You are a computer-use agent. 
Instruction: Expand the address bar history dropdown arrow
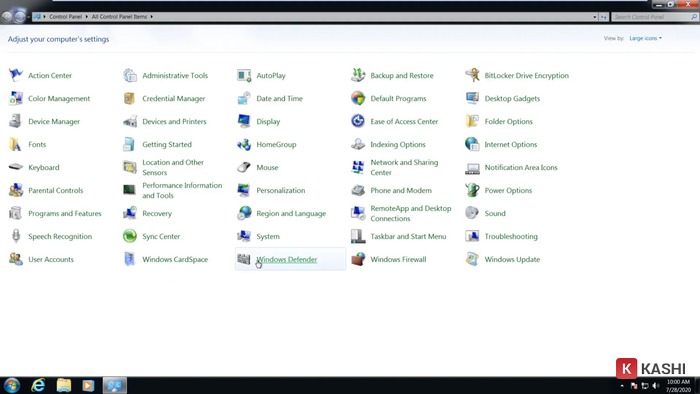point(595,17)
